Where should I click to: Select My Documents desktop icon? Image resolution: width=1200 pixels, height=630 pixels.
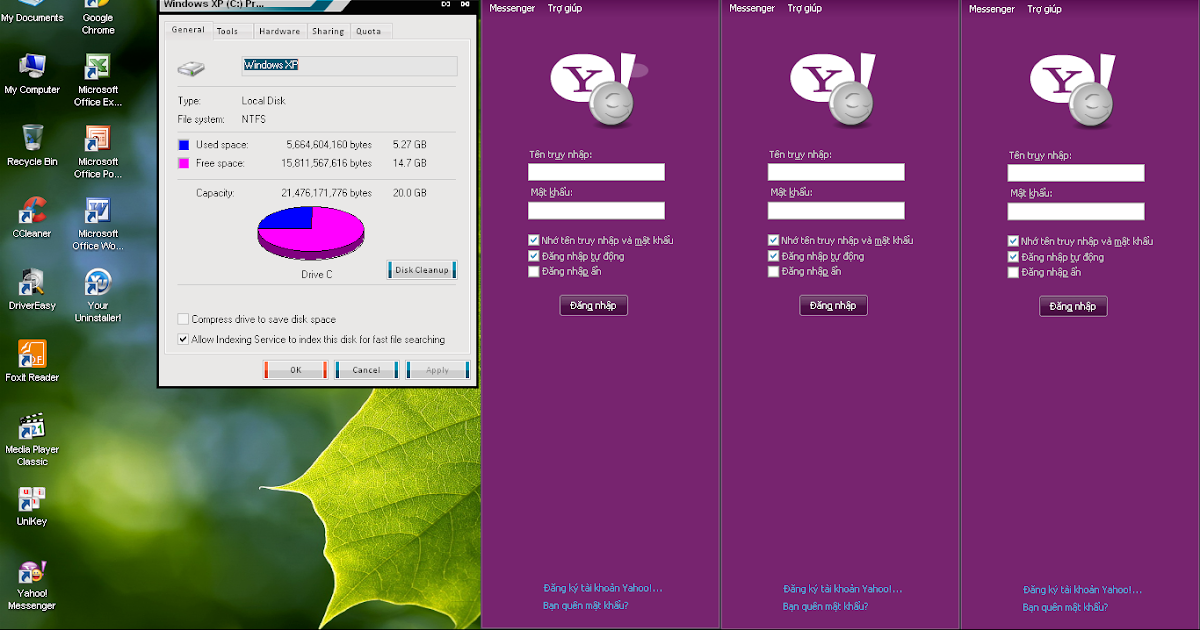click(x=32, y=12)
